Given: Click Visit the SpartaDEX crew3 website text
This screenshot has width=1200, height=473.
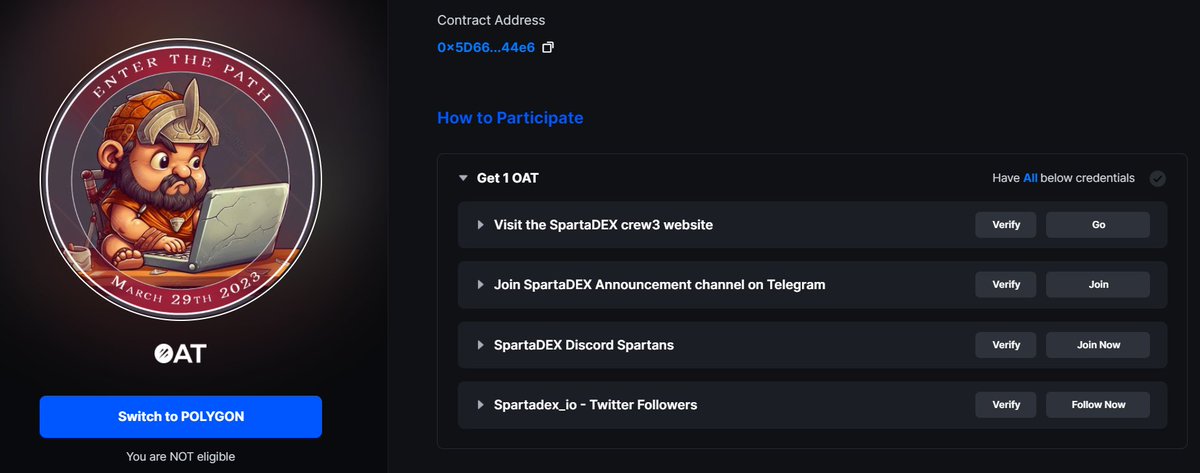Looking at the screenshot, I should 603,225.
